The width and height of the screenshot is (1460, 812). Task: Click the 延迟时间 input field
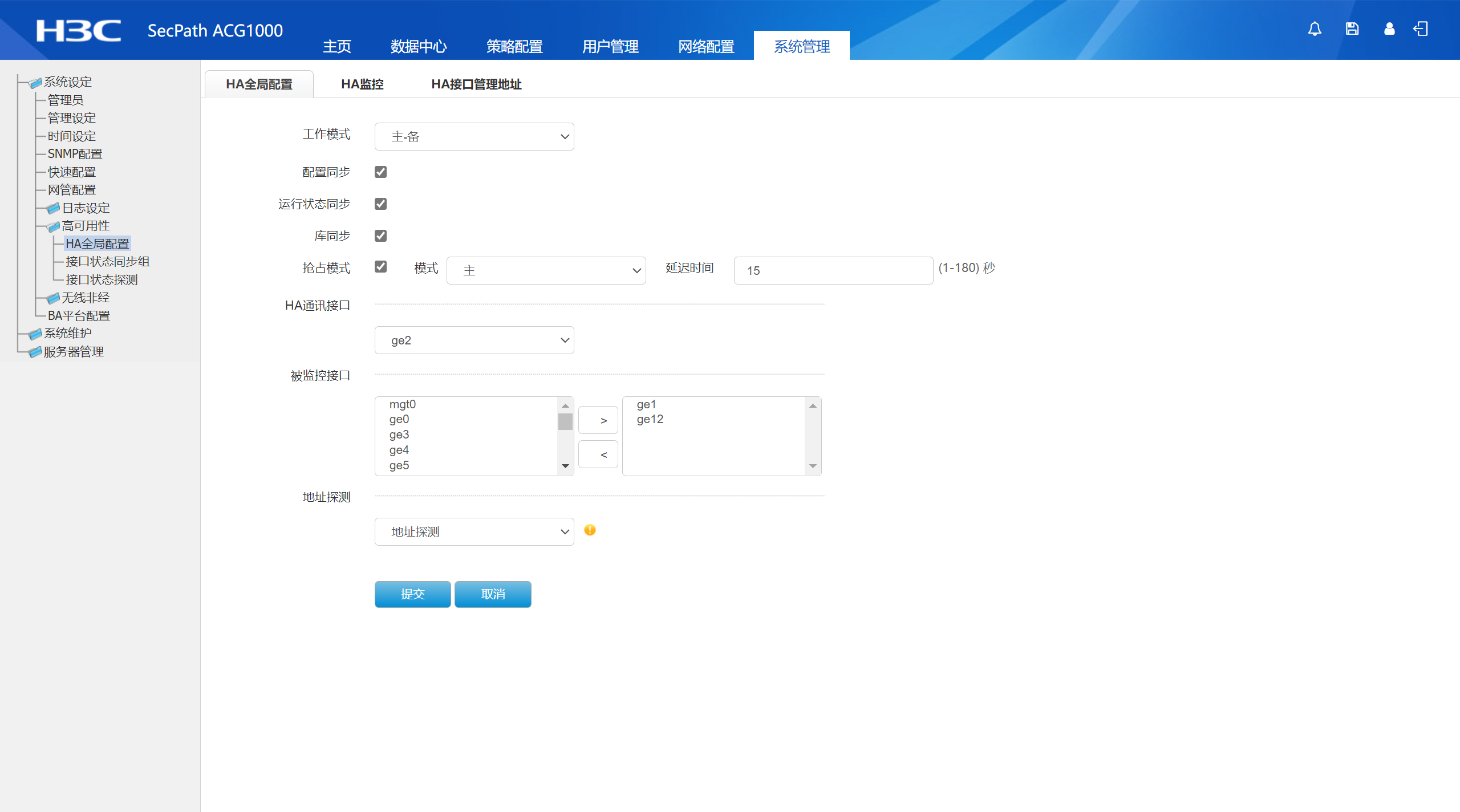click(x=833, y=270)
